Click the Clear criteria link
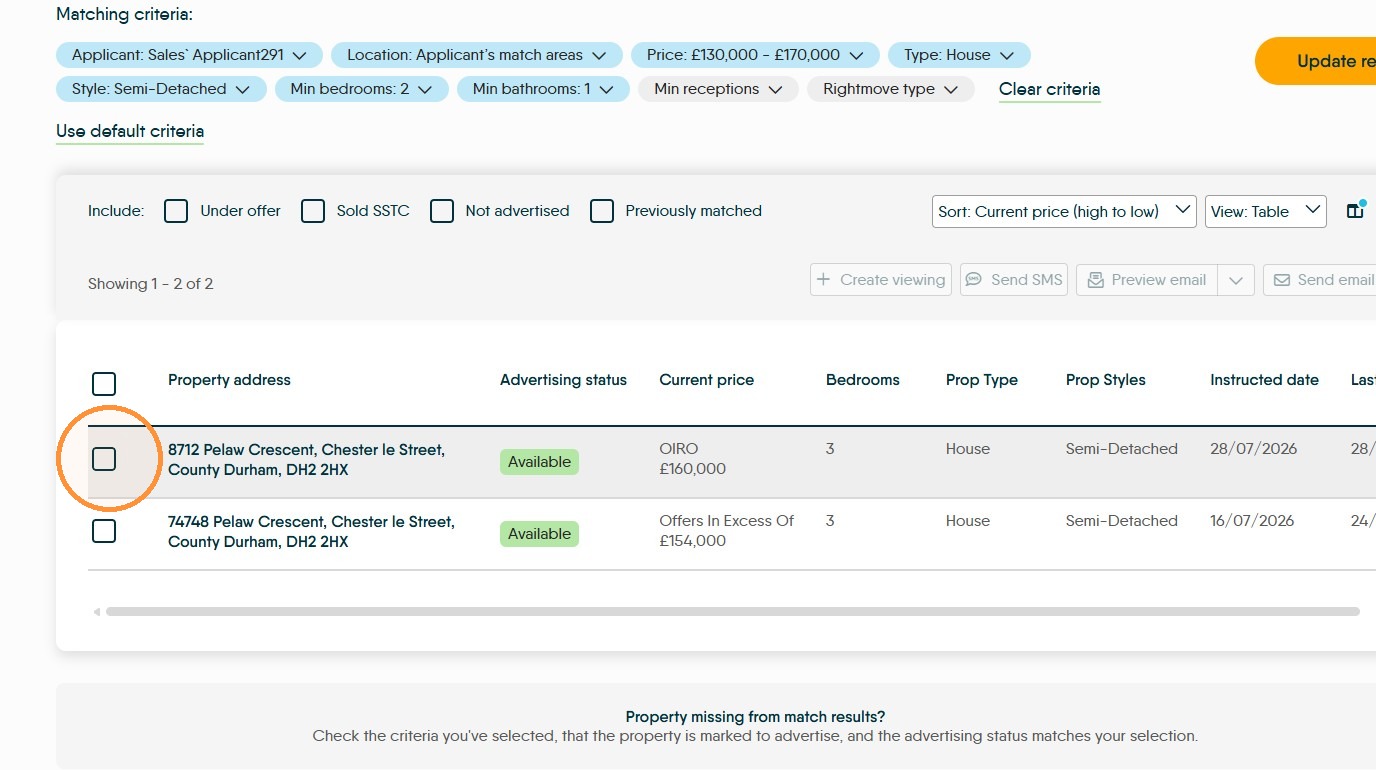 tap(1050, 89)
